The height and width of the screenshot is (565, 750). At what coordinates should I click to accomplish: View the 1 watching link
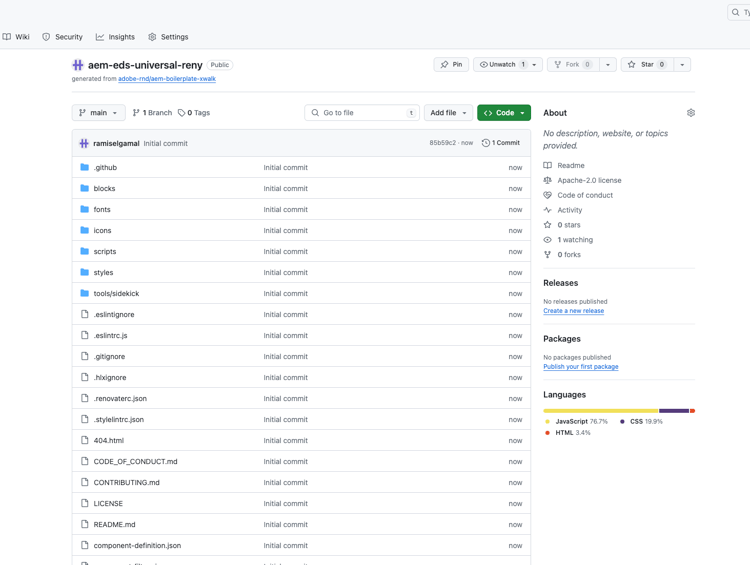[x=575, y=240]
